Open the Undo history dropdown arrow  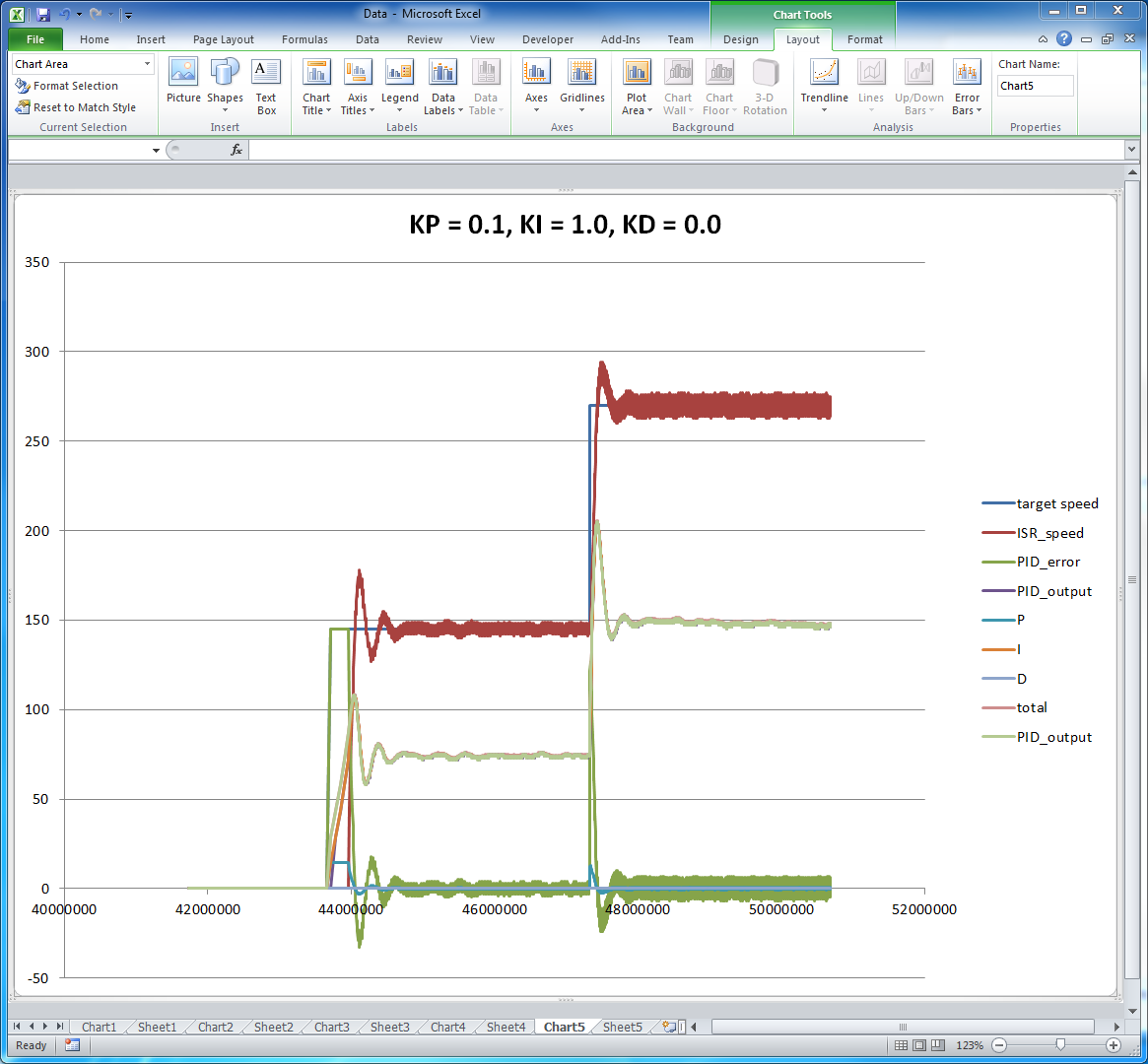pyautogui.click(x=78, y=14)
